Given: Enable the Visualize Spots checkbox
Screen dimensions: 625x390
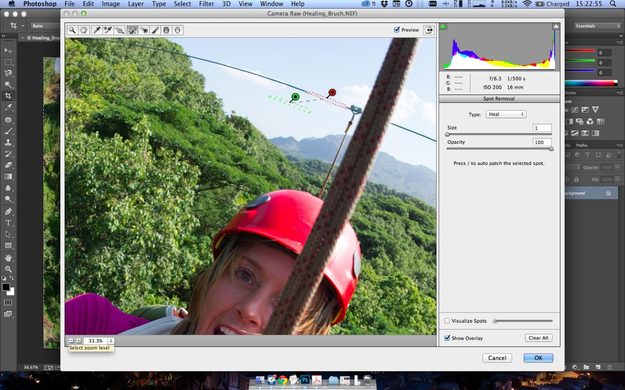Looking at the screenshot, I should [447, 321].
